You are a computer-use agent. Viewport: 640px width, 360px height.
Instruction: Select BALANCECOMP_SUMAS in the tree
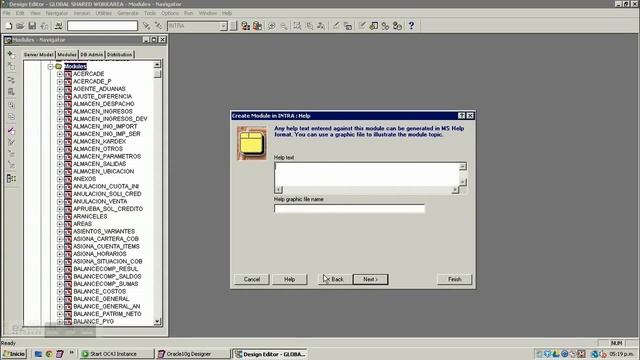(x=106, y=284)
